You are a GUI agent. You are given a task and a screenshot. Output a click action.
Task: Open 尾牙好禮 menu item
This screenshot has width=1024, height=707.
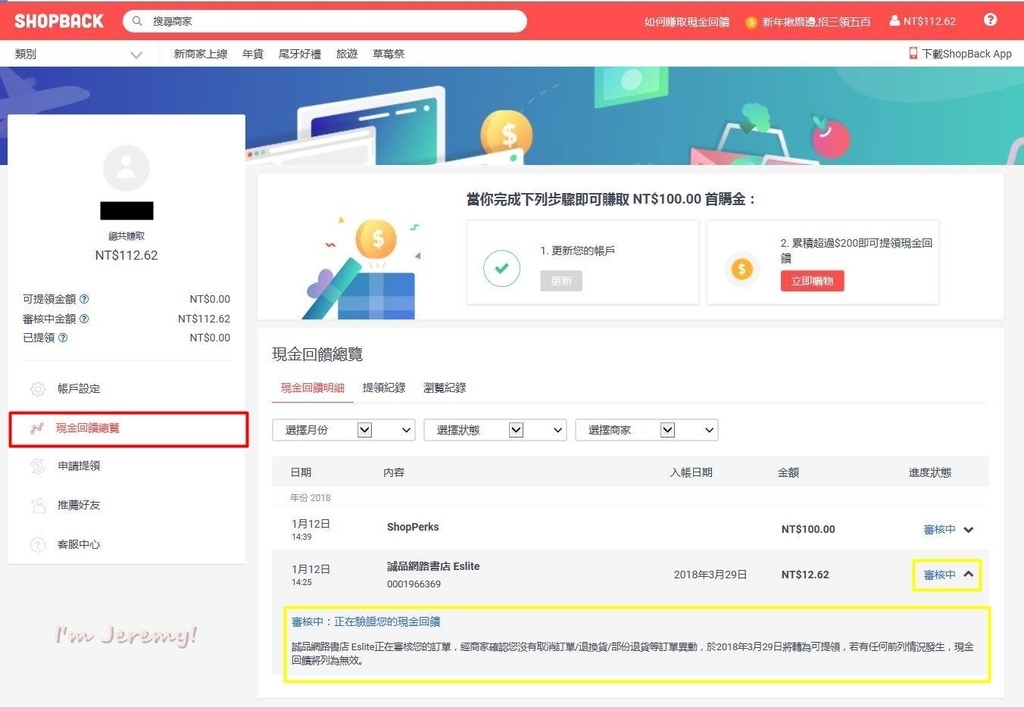pyautogui.click(x=300, y=54)
